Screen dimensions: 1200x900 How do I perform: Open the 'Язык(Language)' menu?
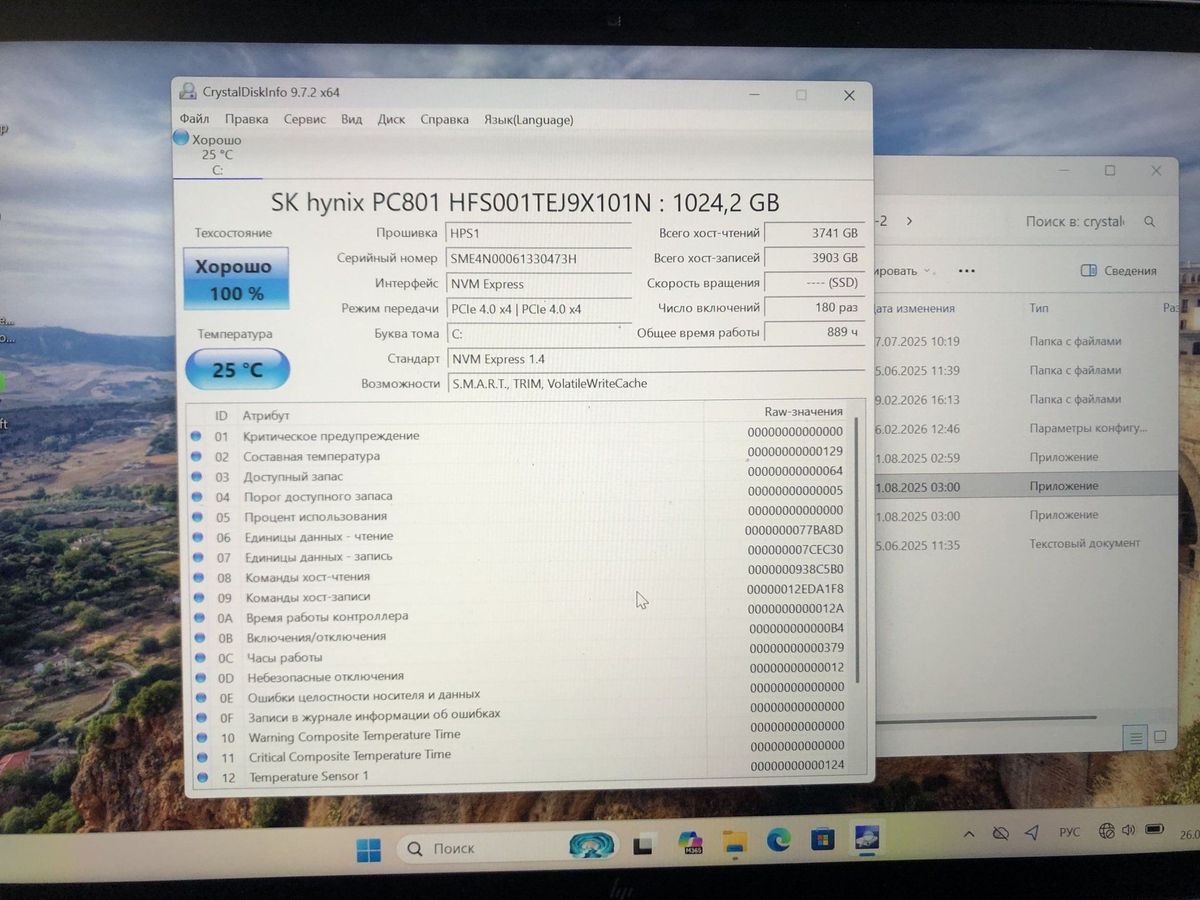coord(528,120)
